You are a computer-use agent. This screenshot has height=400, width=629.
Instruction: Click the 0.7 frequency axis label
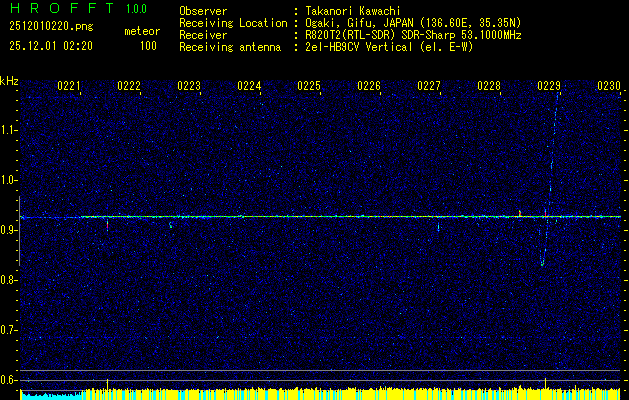tap(9, 330)
